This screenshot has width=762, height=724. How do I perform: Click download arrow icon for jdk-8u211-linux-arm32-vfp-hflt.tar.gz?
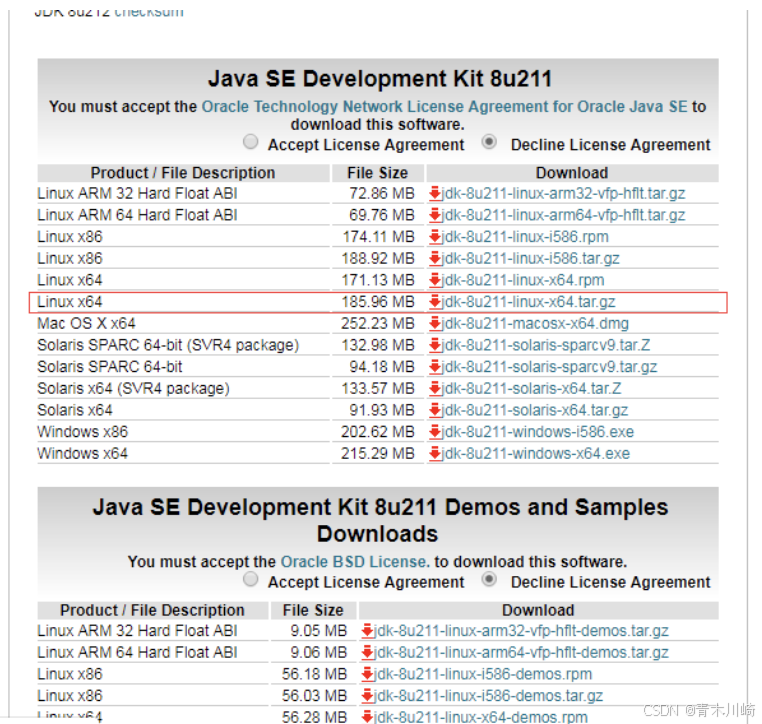coord(435,193)
